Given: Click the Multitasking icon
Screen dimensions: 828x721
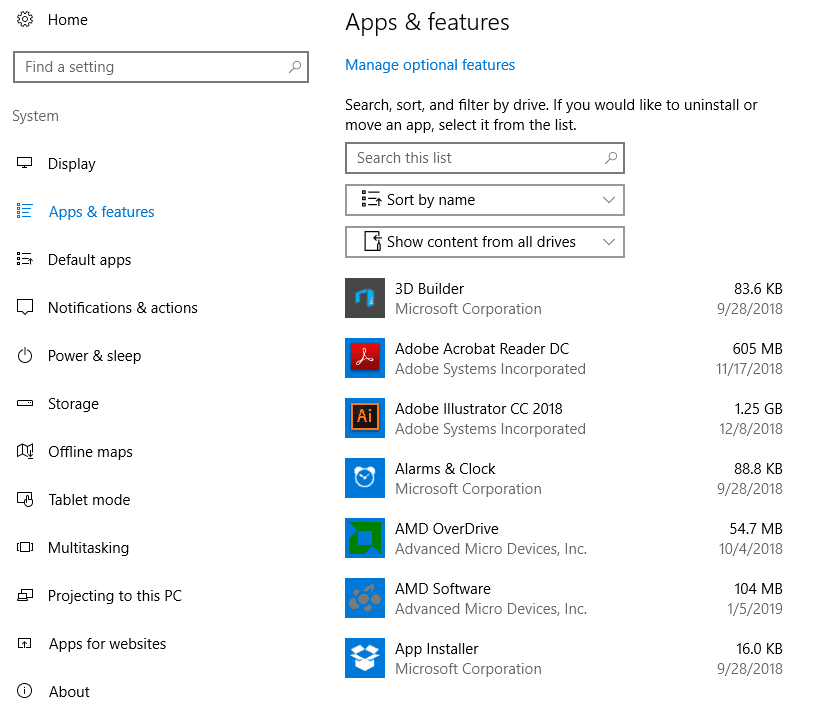Looking at the screenshot, I should (x=25, y=547).
